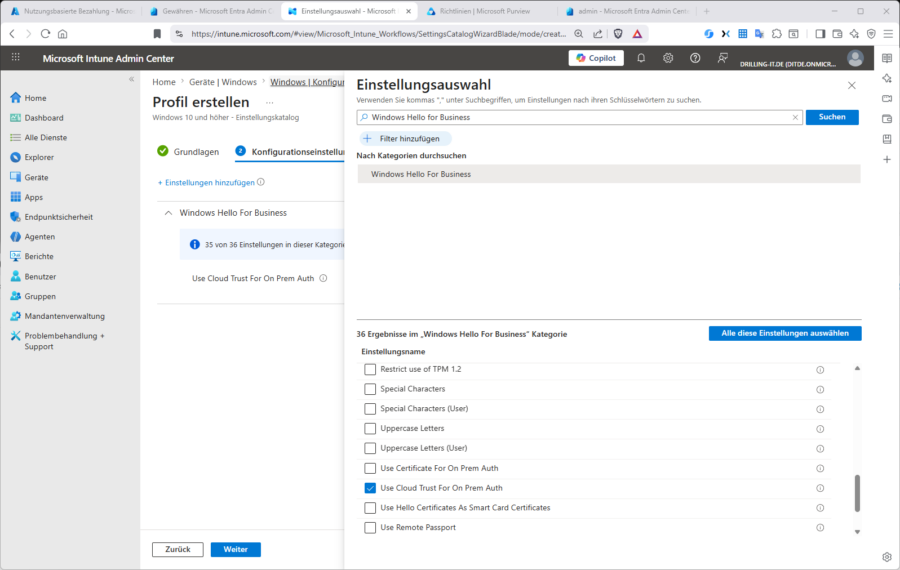Check Use Remote Passport
This screenshot has height=570, width=900.
point(370,528)
